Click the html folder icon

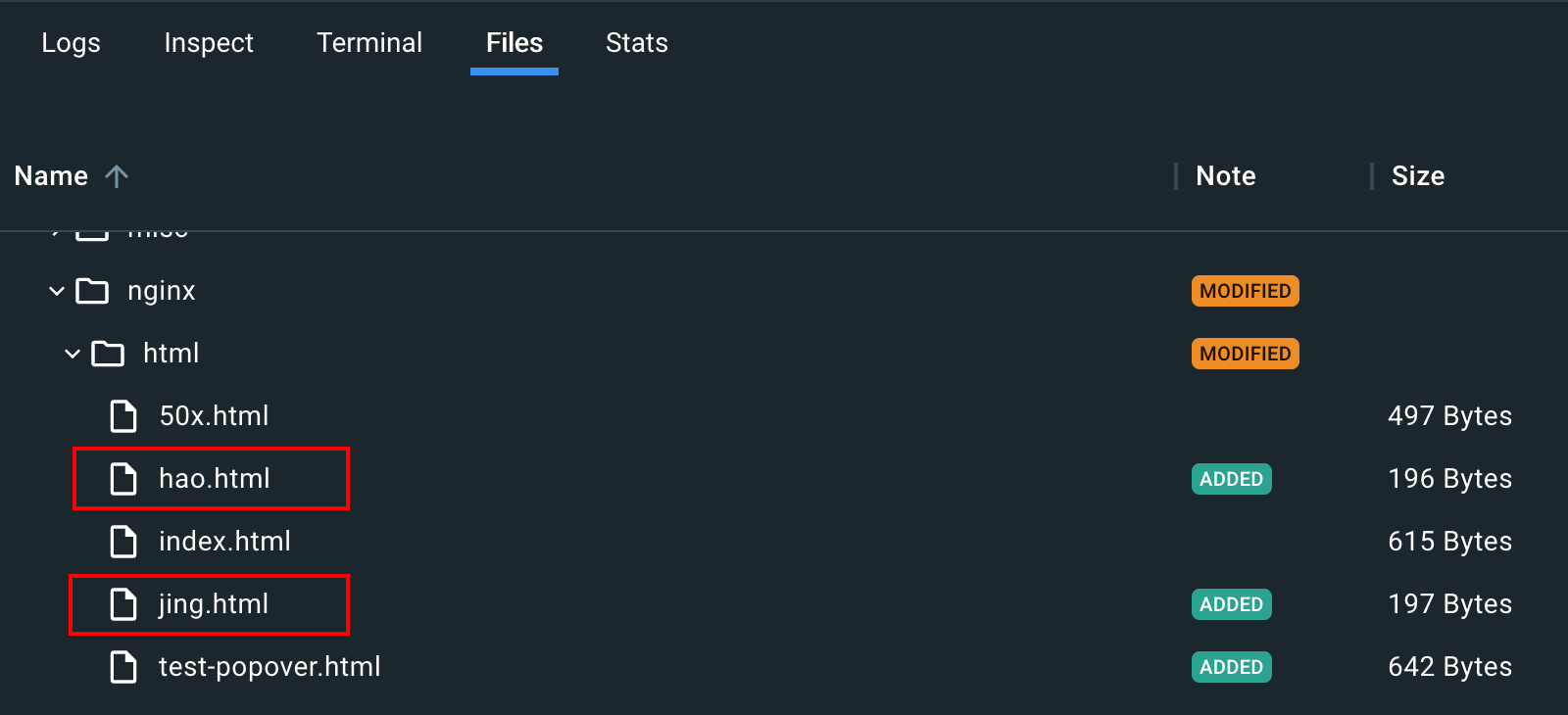click(x=108, y=354)
